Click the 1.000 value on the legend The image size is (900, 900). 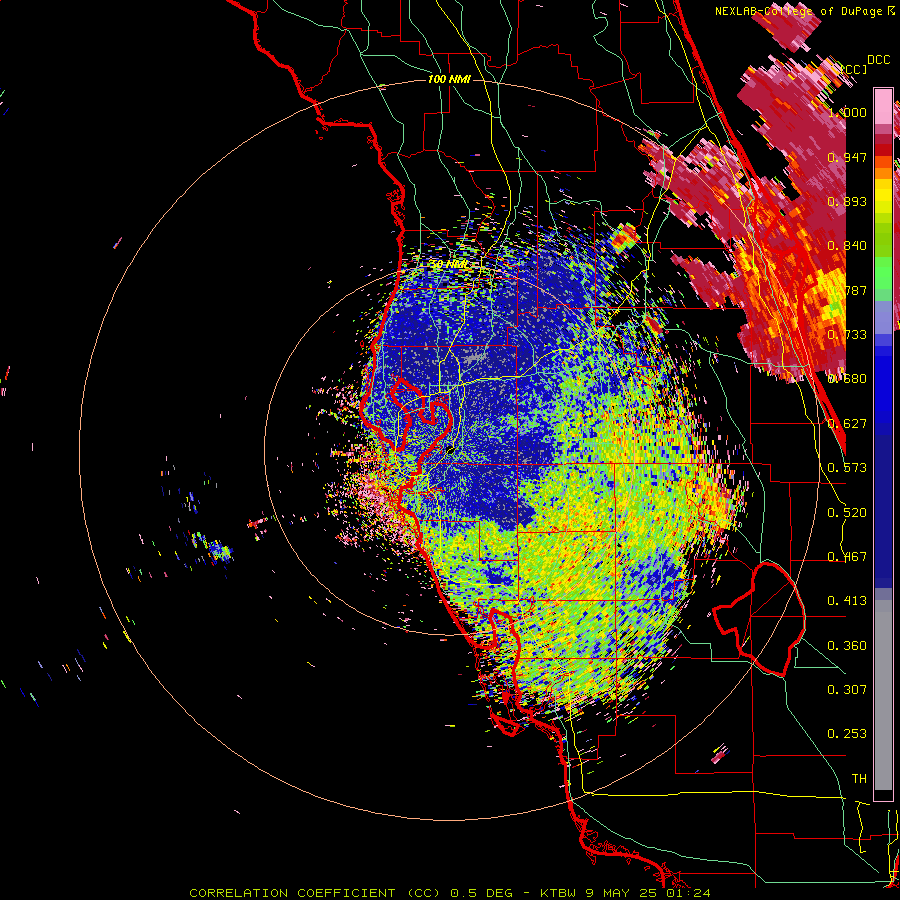tap(847, 112)
